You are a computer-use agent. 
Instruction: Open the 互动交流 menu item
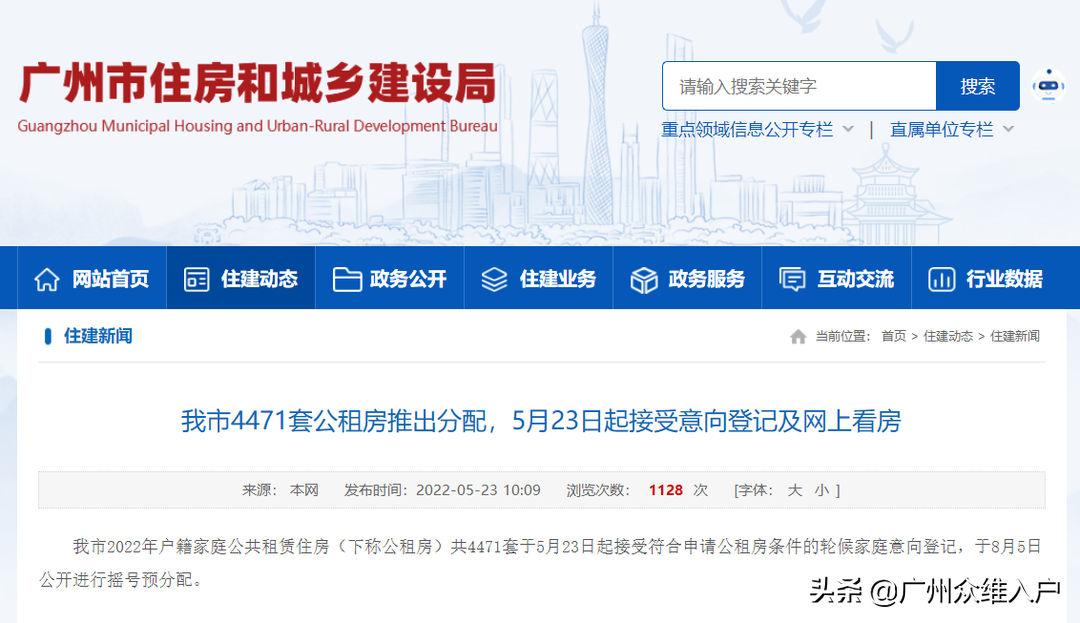(836, 279)
